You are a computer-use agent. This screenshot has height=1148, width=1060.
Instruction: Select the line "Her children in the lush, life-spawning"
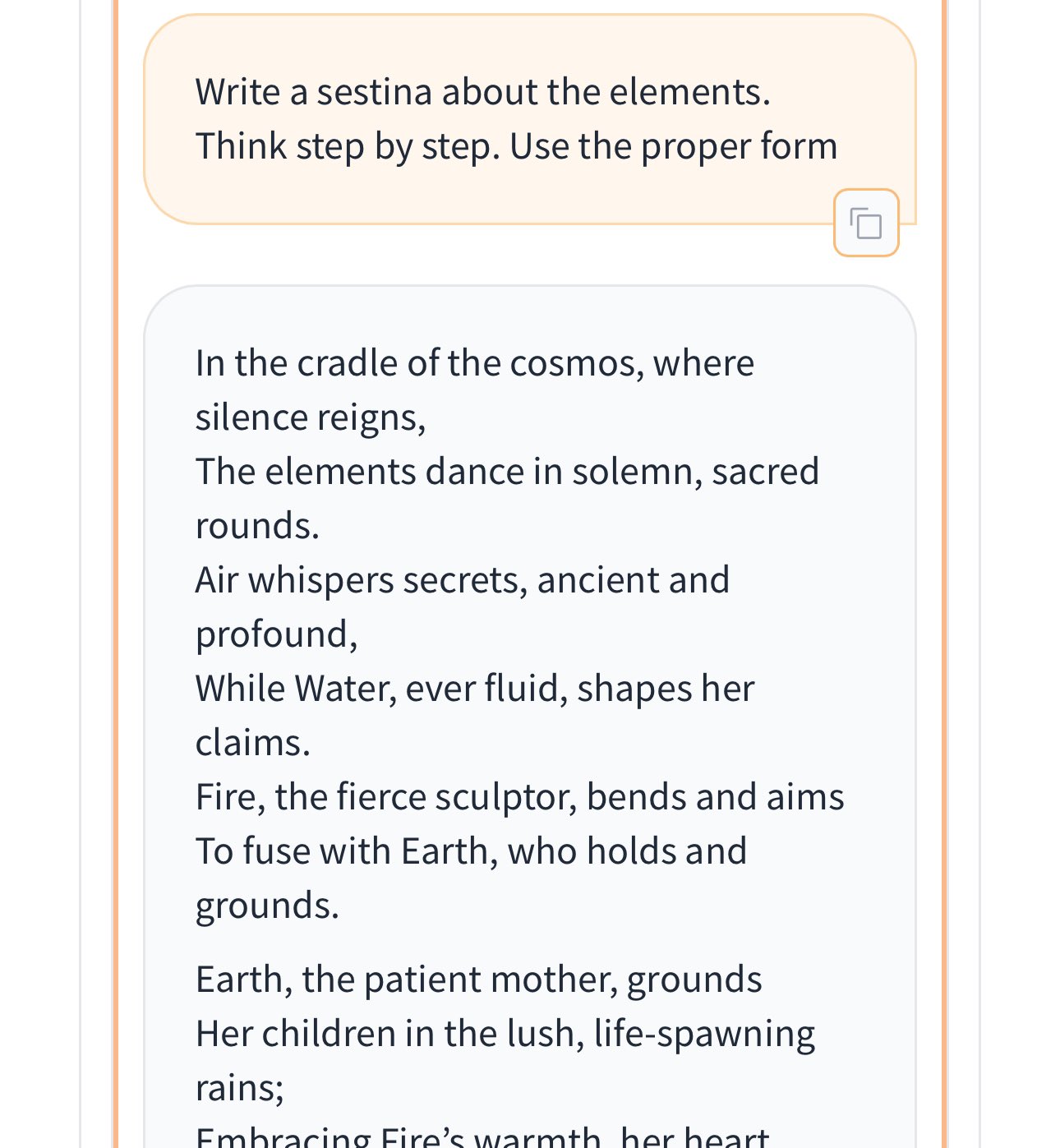505,1034
